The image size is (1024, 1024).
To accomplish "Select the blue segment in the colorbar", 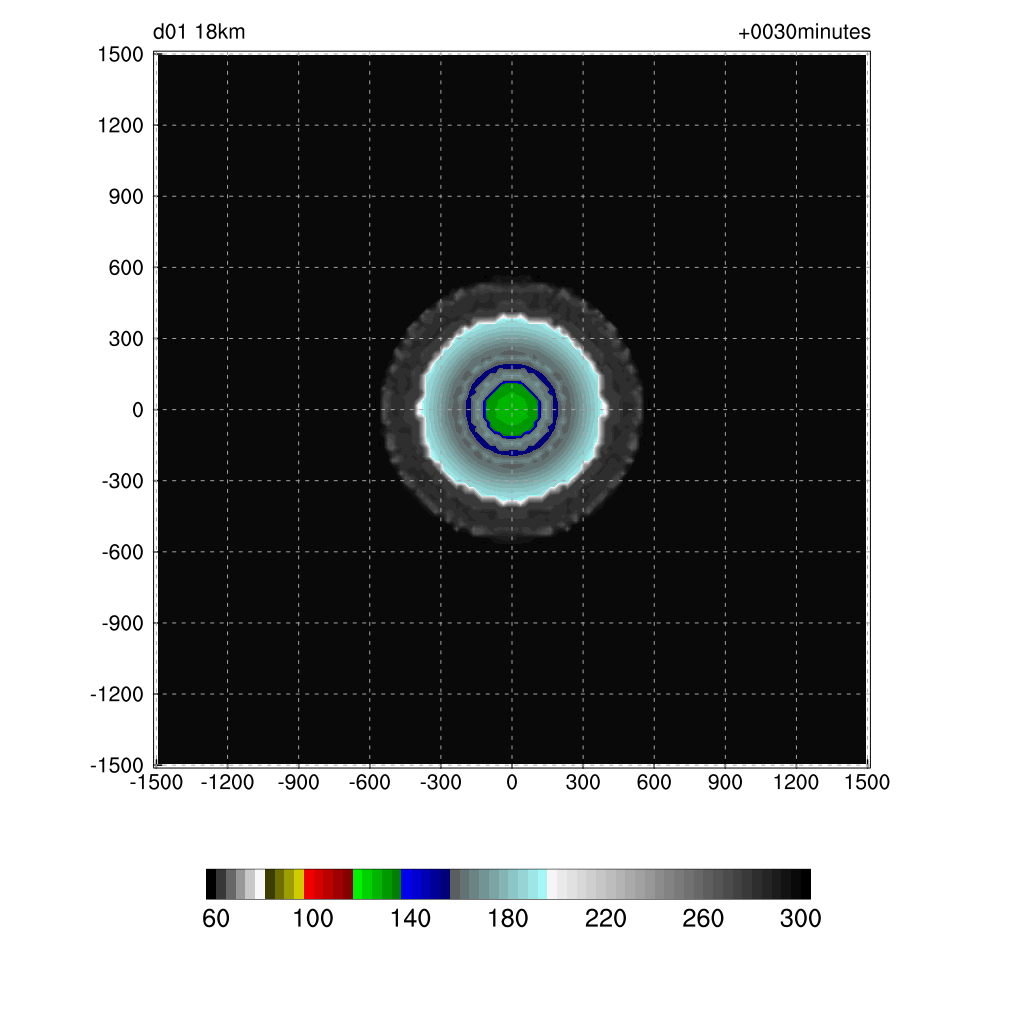I will pyautogui.click(x=425, y=884).
